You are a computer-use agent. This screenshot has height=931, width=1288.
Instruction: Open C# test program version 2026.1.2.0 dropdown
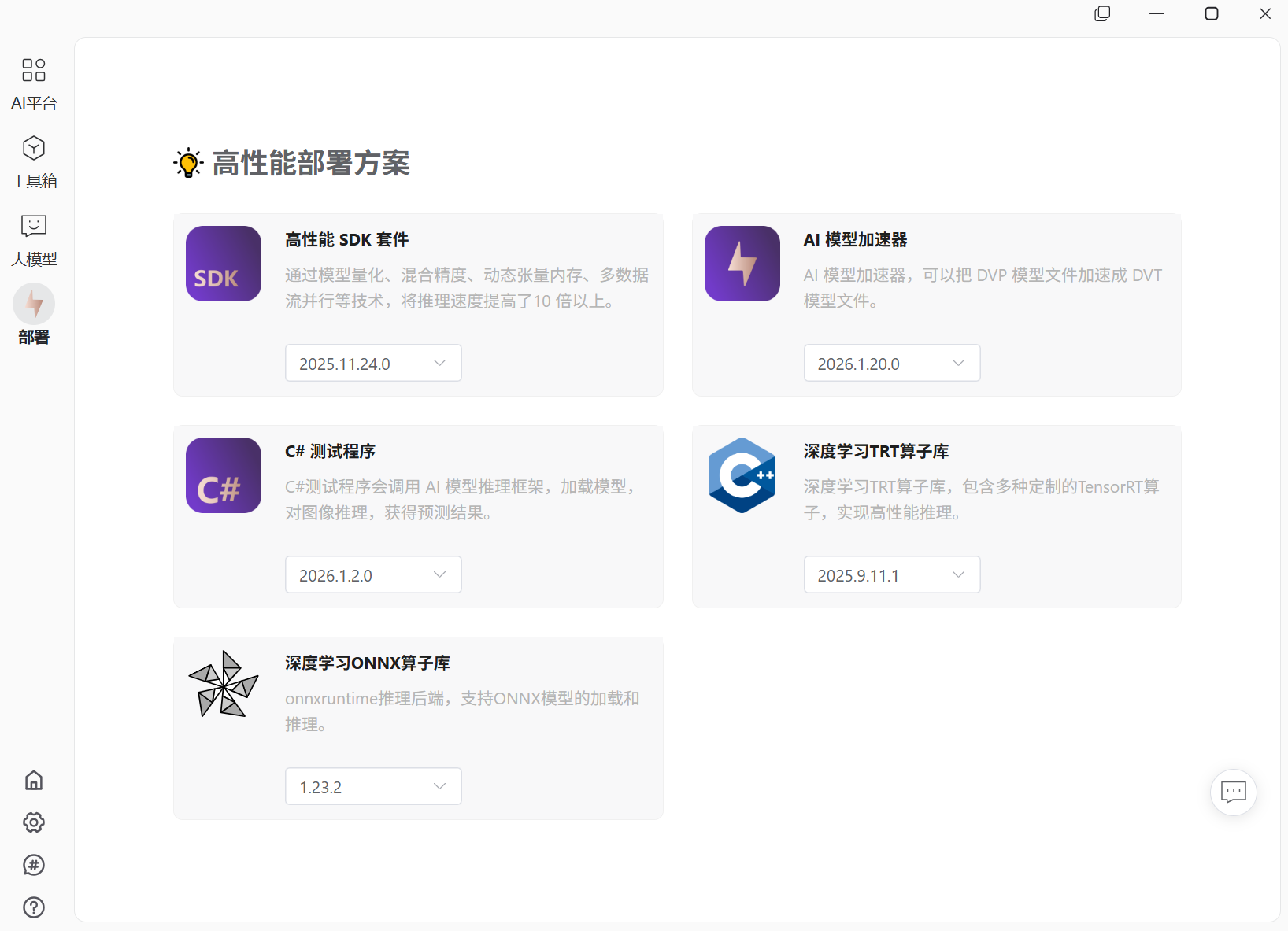[x=373, y=574]
